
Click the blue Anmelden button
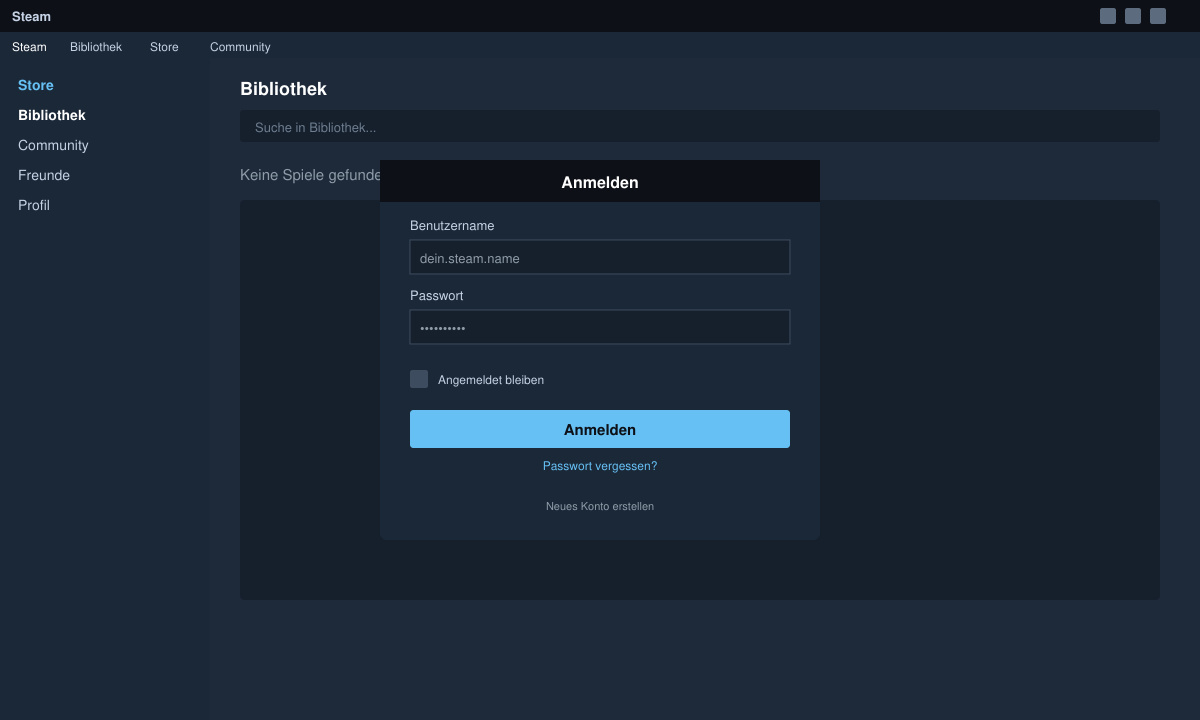(x=600, y=429)
